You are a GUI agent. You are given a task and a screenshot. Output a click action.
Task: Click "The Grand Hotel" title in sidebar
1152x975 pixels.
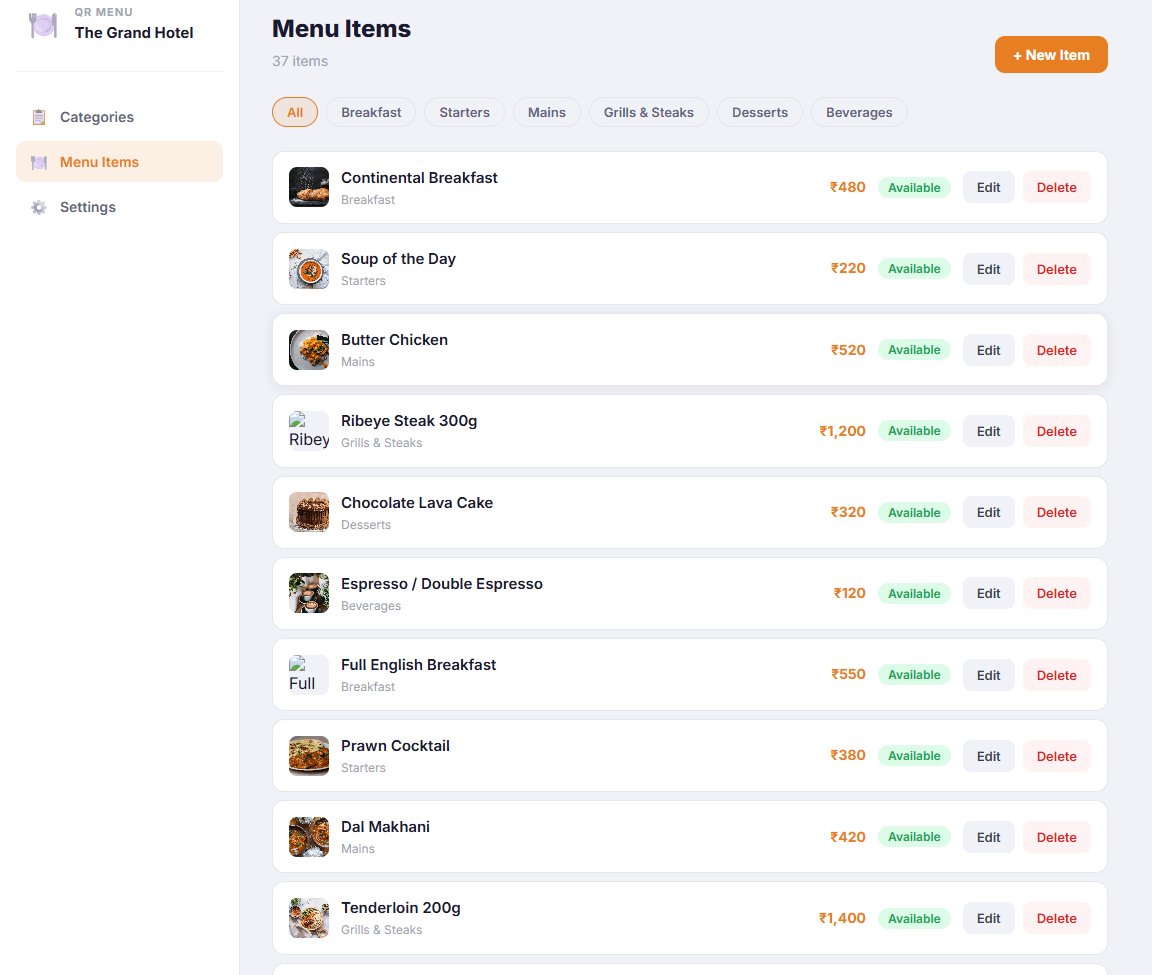134,32
